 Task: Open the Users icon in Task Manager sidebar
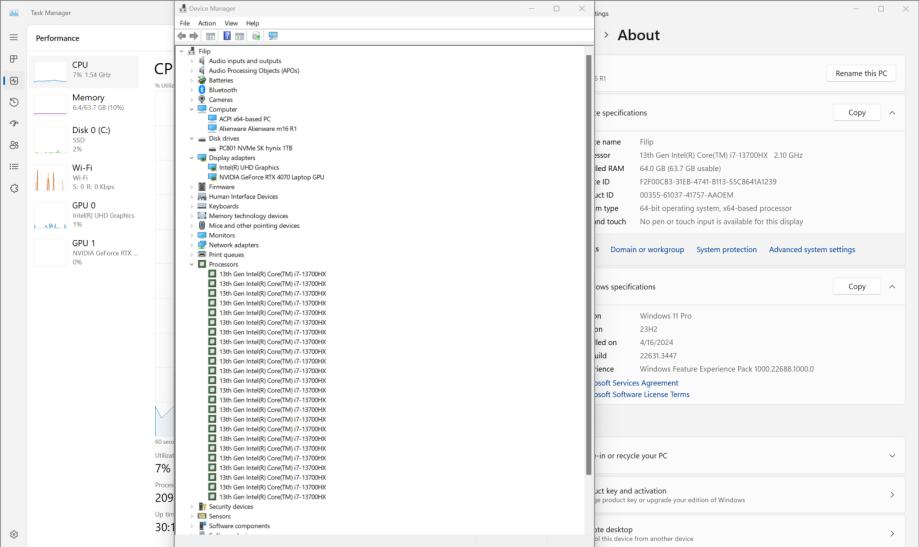13,145
